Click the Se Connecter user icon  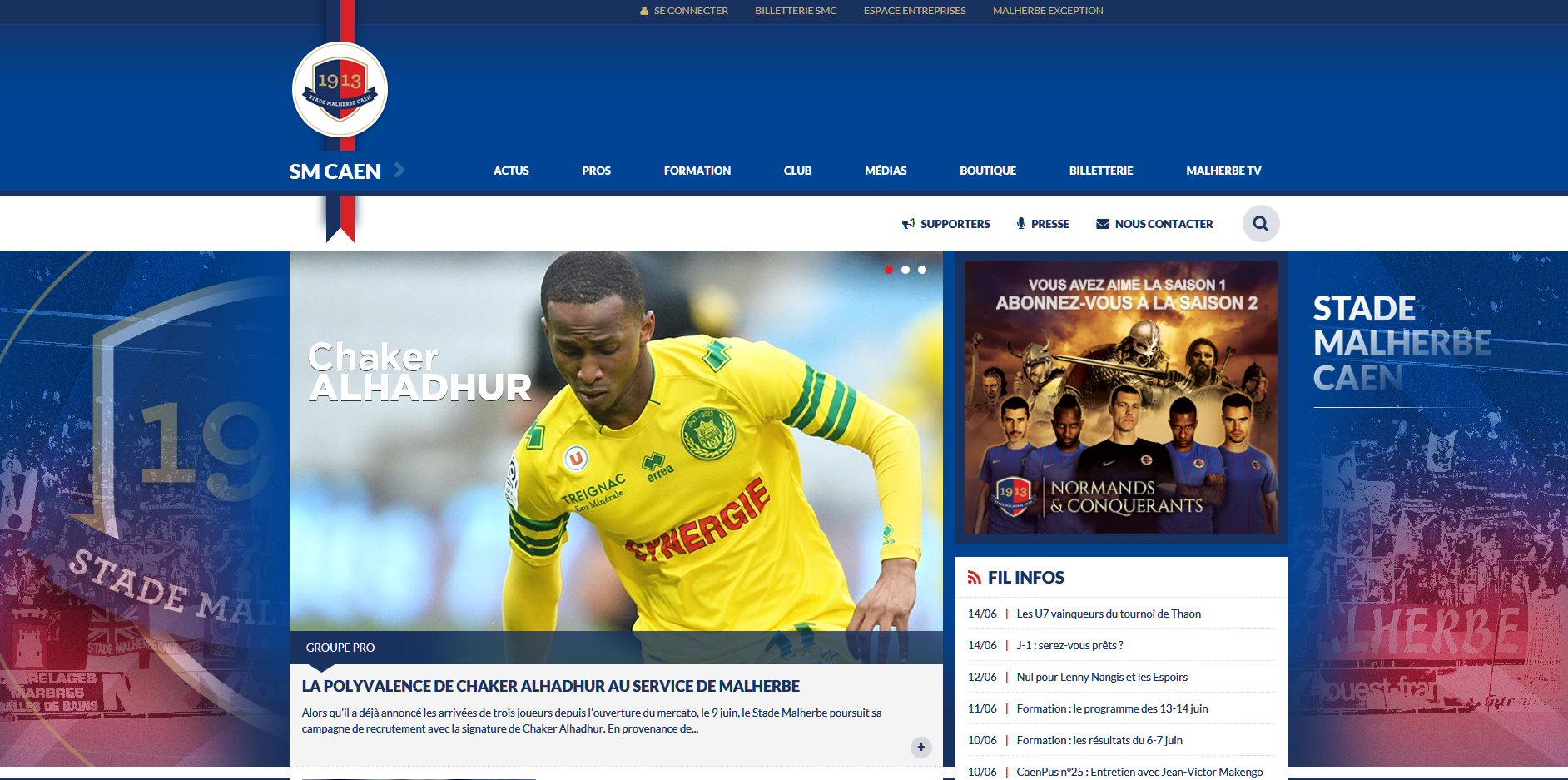pos(643,11)
